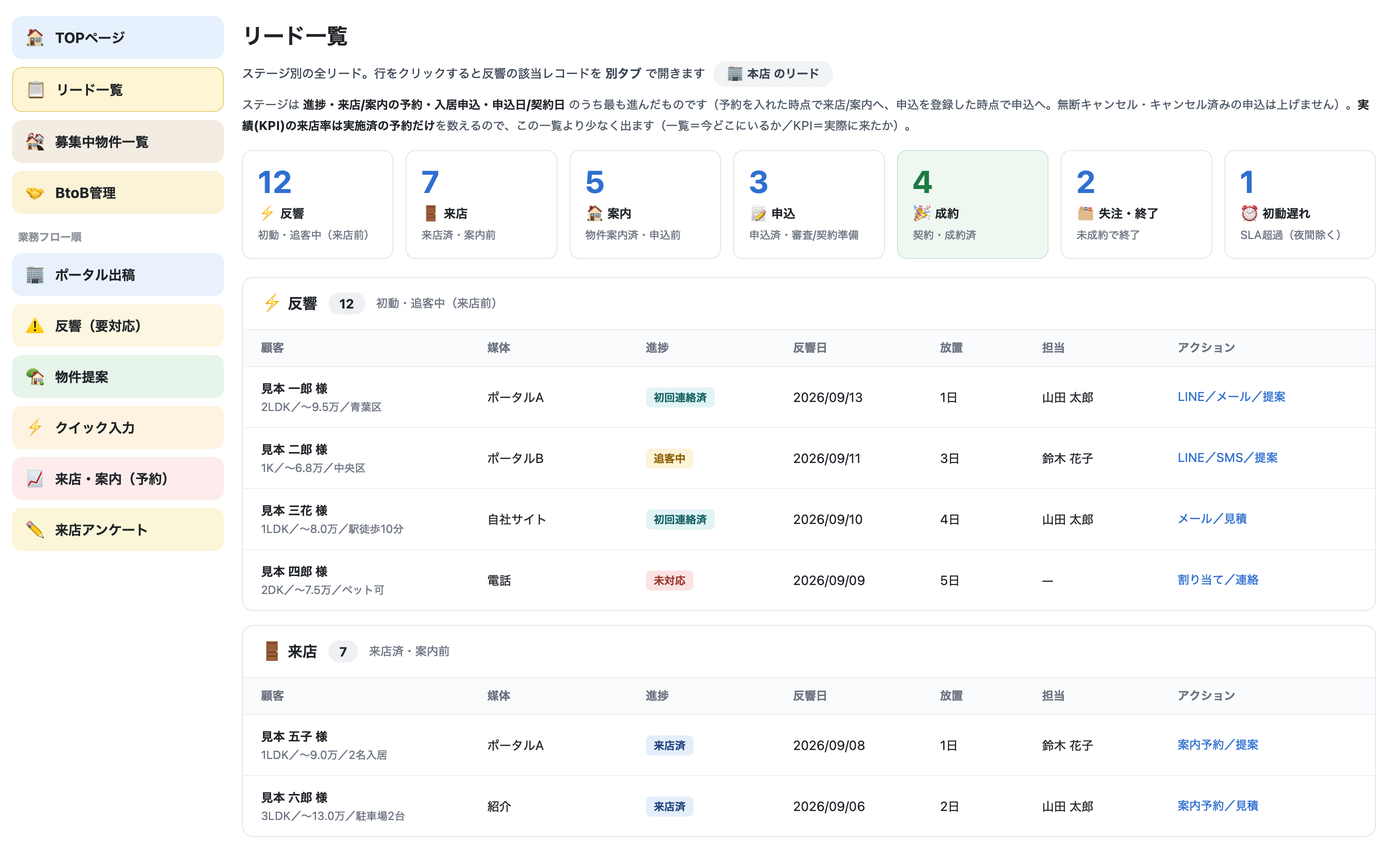Viewport: 1400px width, 851px height.
Task: Click メール／見積 action for 見本 三花
Action: (1211, 519)
